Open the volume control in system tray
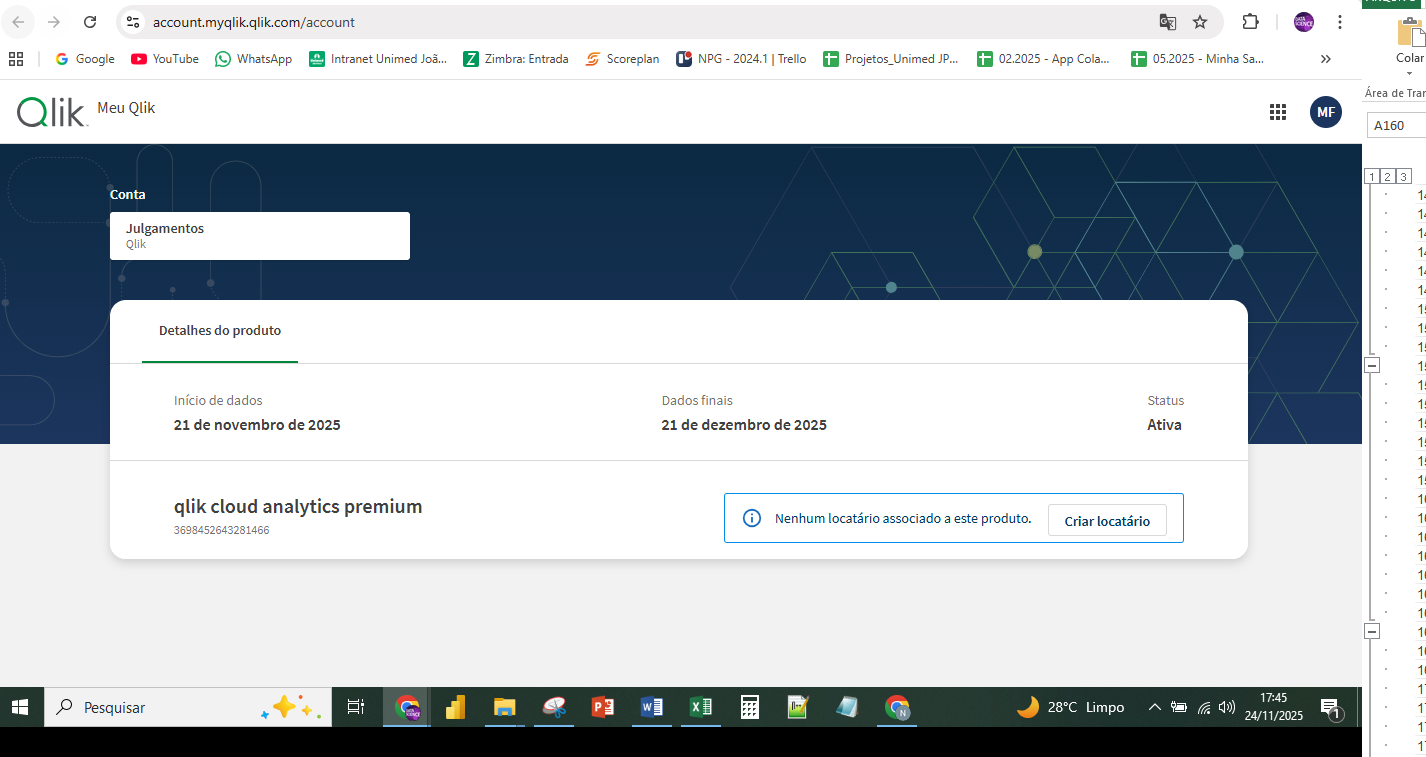The height and width of the screenshot is (757, 1426). [1228, 708]
